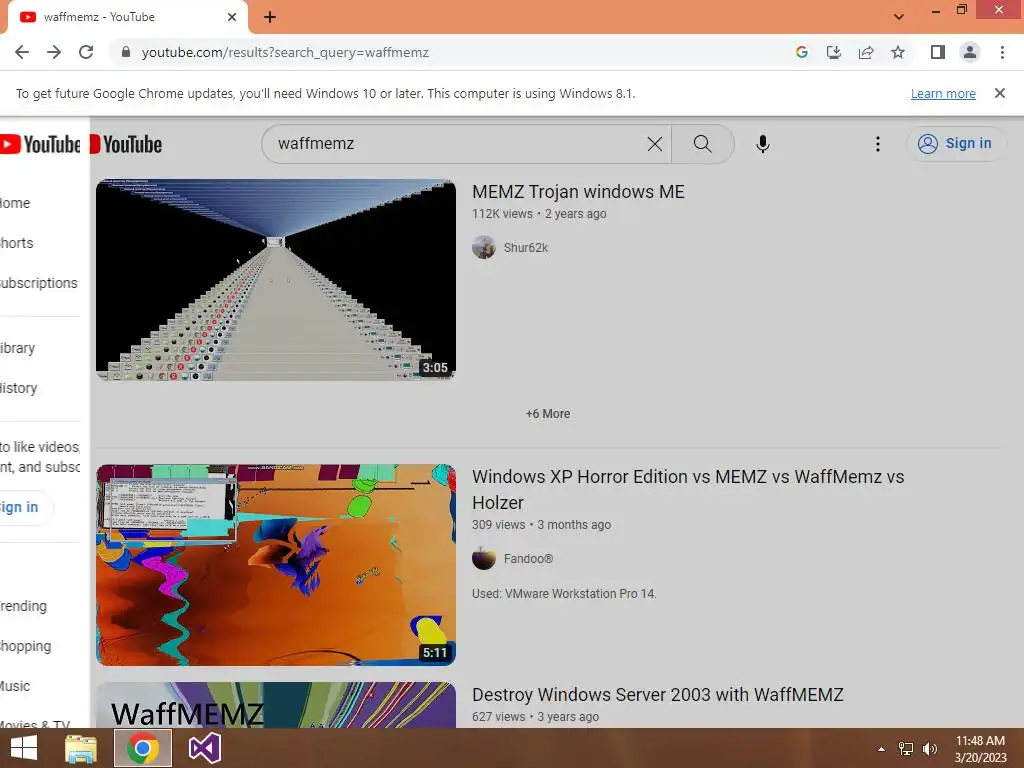This screenshot has height=768, width=1024.
Task: Open the History sidebar item
Action: pyautogui.click(x=18, y=388)
